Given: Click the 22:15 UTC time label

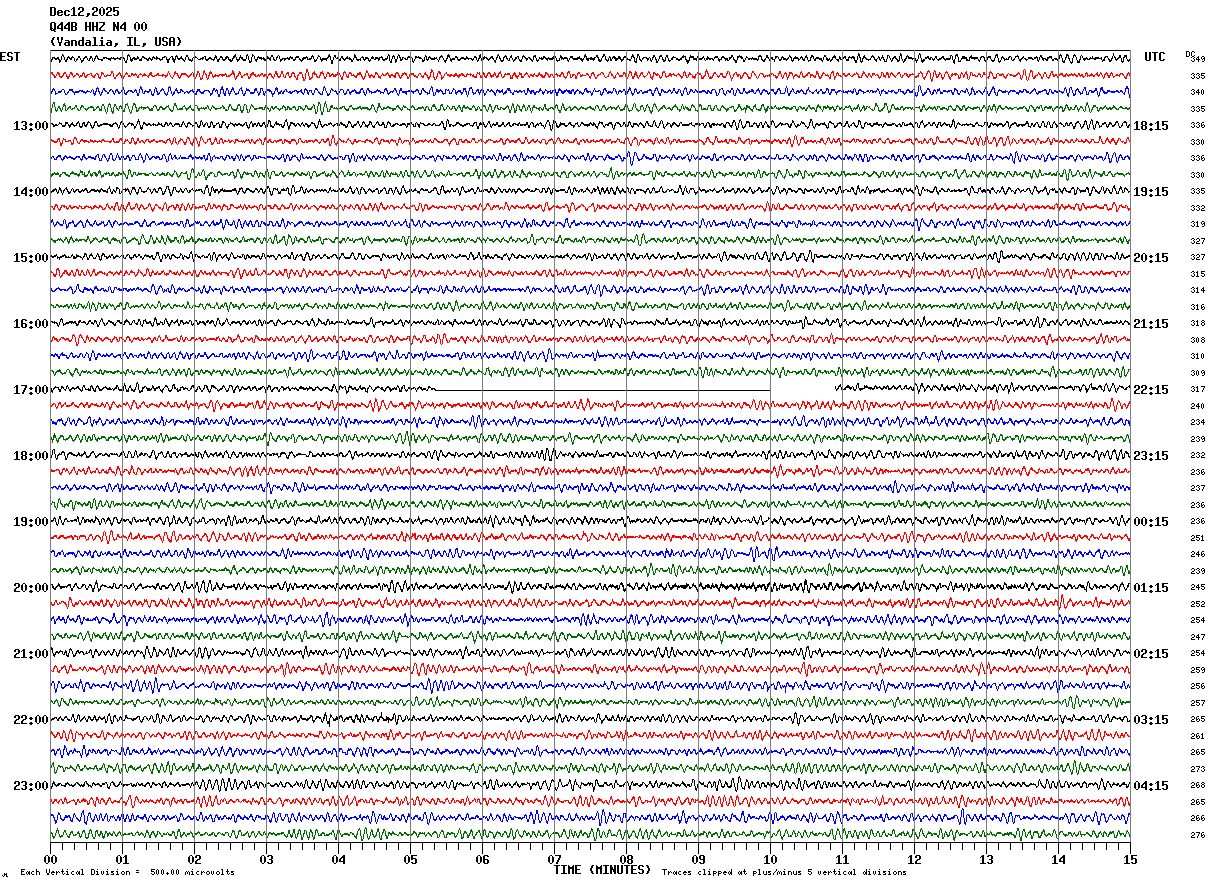Looking at the screenshot, I should [x=1151, y=390].
